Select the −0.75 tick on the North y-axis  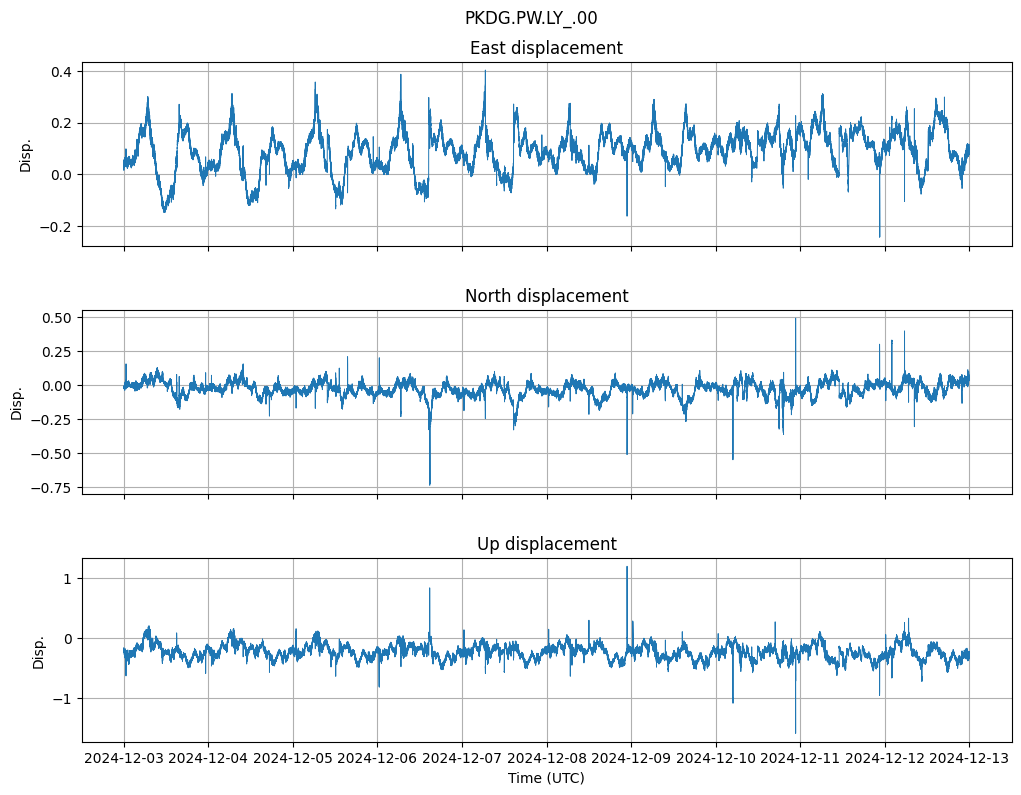52,488
